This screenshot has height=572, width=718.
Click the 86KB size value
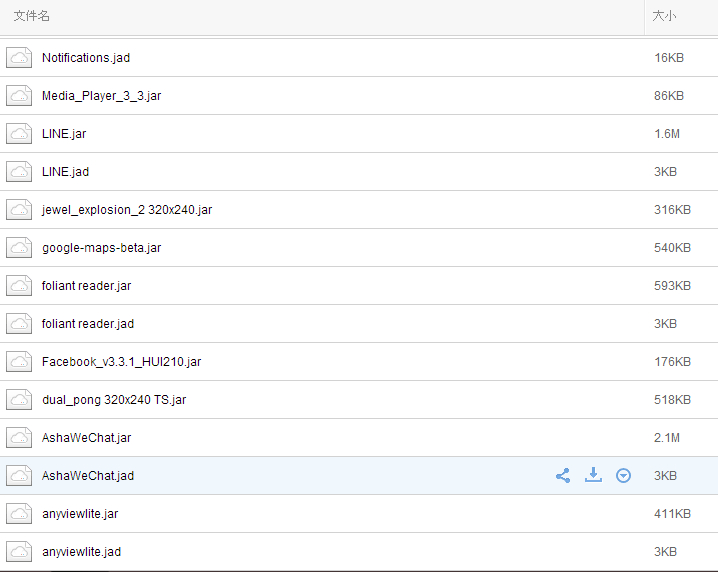click(669, 96)
